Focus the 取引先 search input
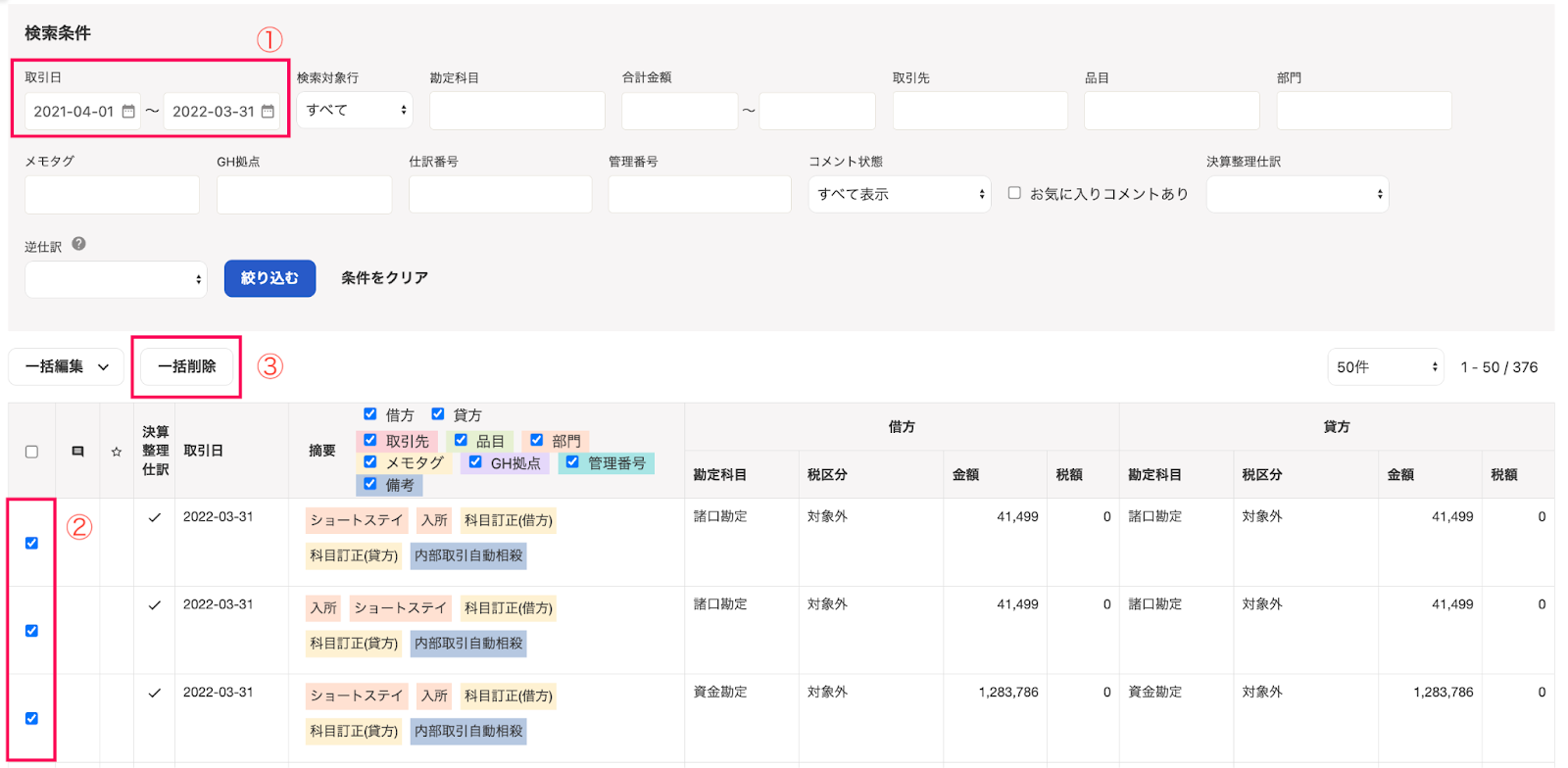 point(980,111)
